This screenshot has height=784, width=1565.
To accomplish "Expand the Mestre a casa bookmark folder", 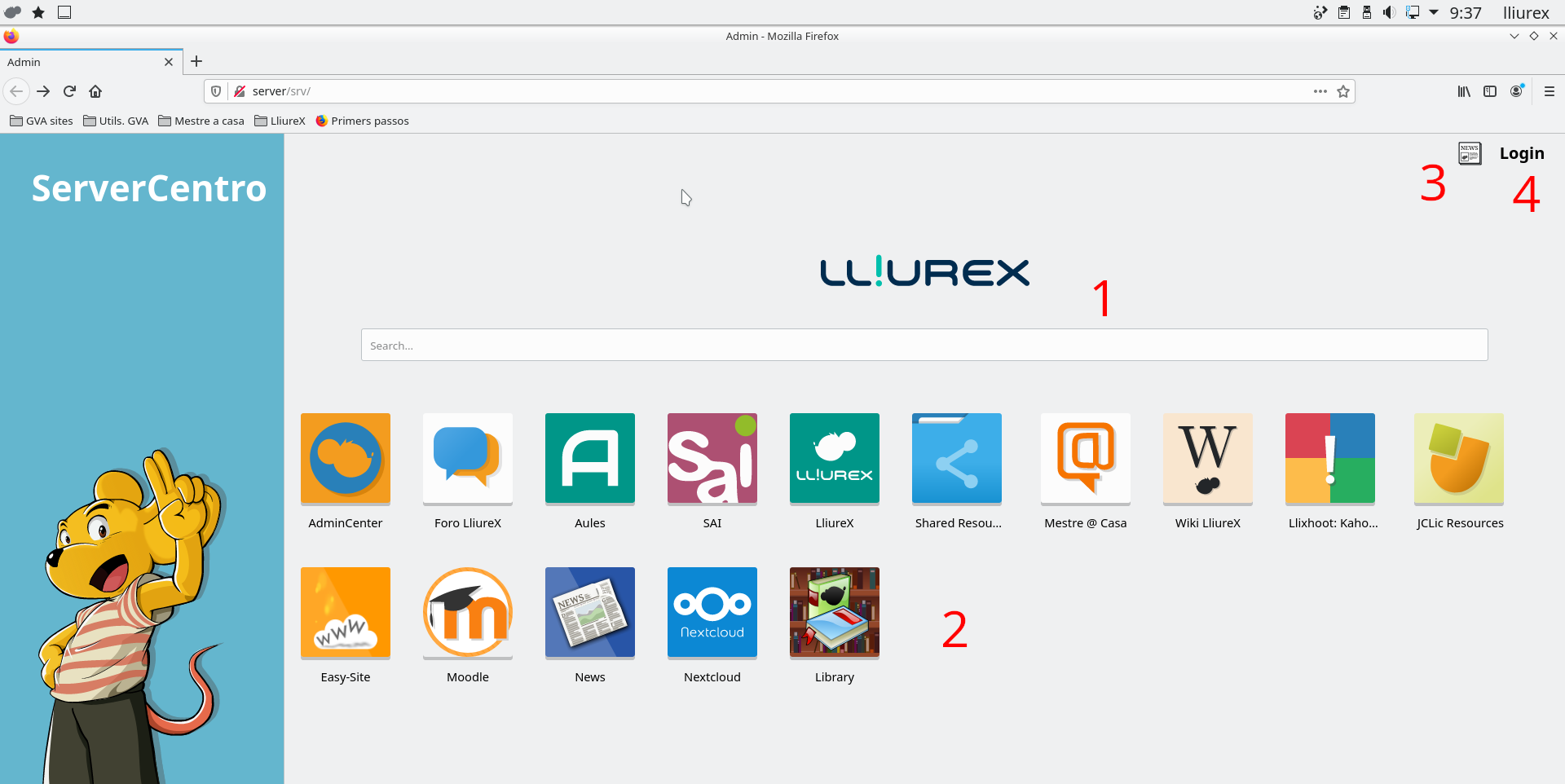I will coord(201,121).
